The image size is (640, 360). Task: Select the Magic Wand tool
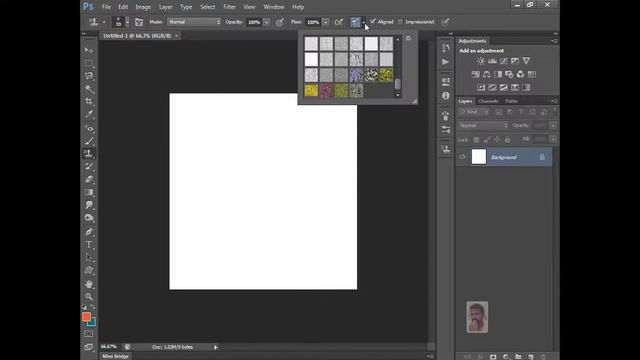pos(89,89)
